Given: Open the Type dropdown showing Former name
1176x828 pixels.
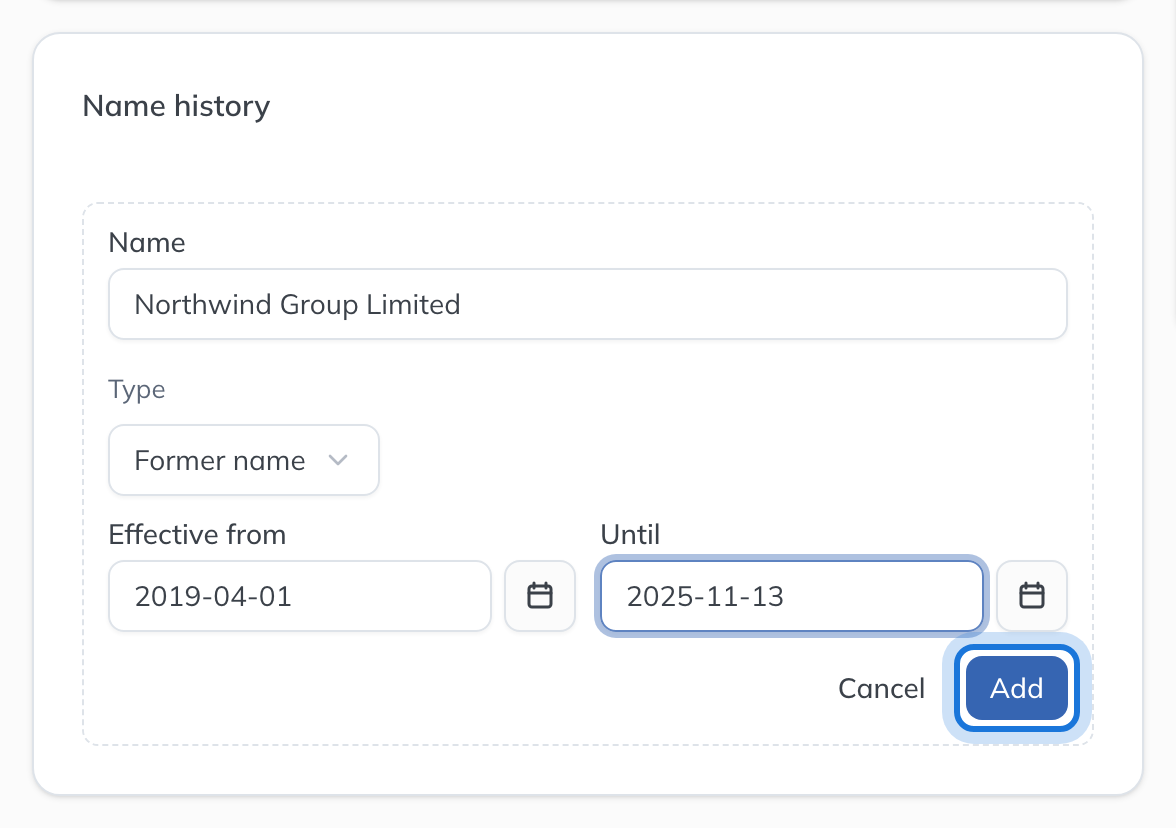Looking at the screenshot, I should pyautogui.click(x=244, y=460).
